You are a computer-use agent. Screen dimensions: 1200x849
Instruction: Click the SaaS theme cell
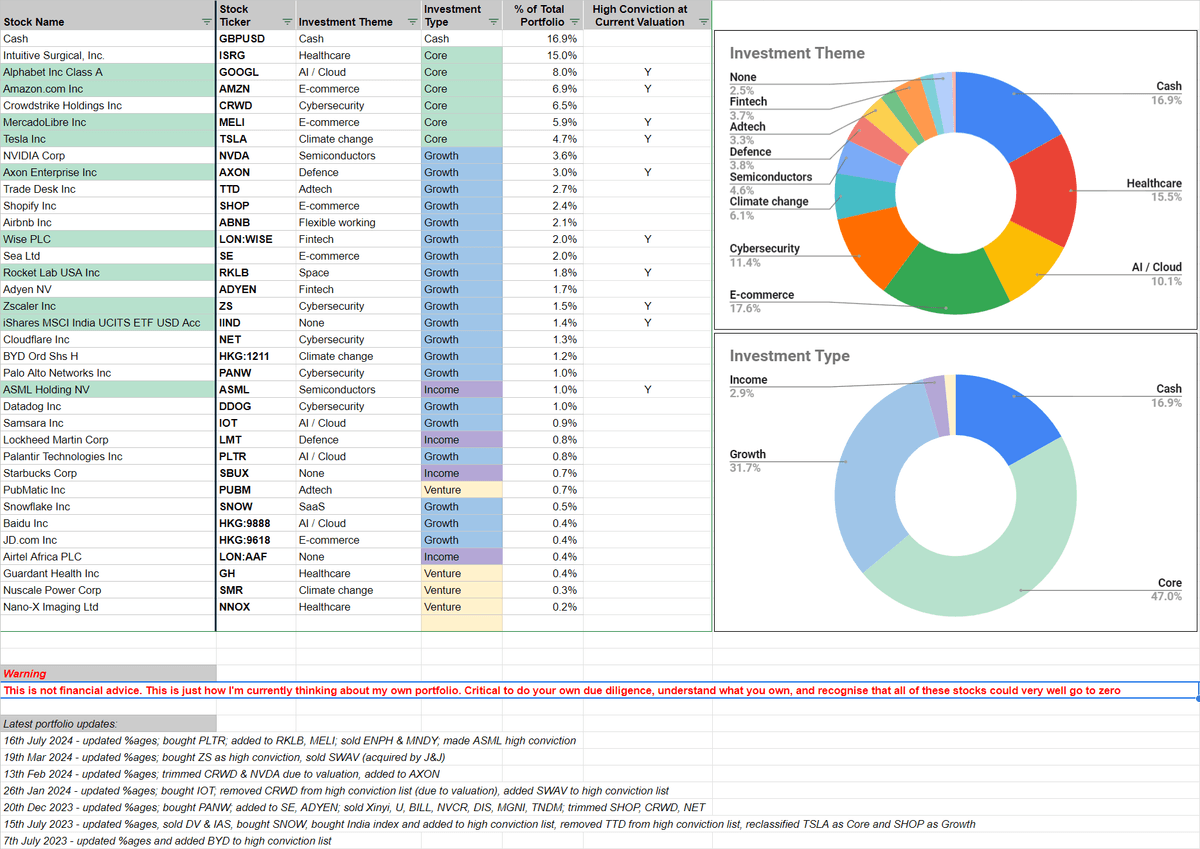tap(358, 506)
